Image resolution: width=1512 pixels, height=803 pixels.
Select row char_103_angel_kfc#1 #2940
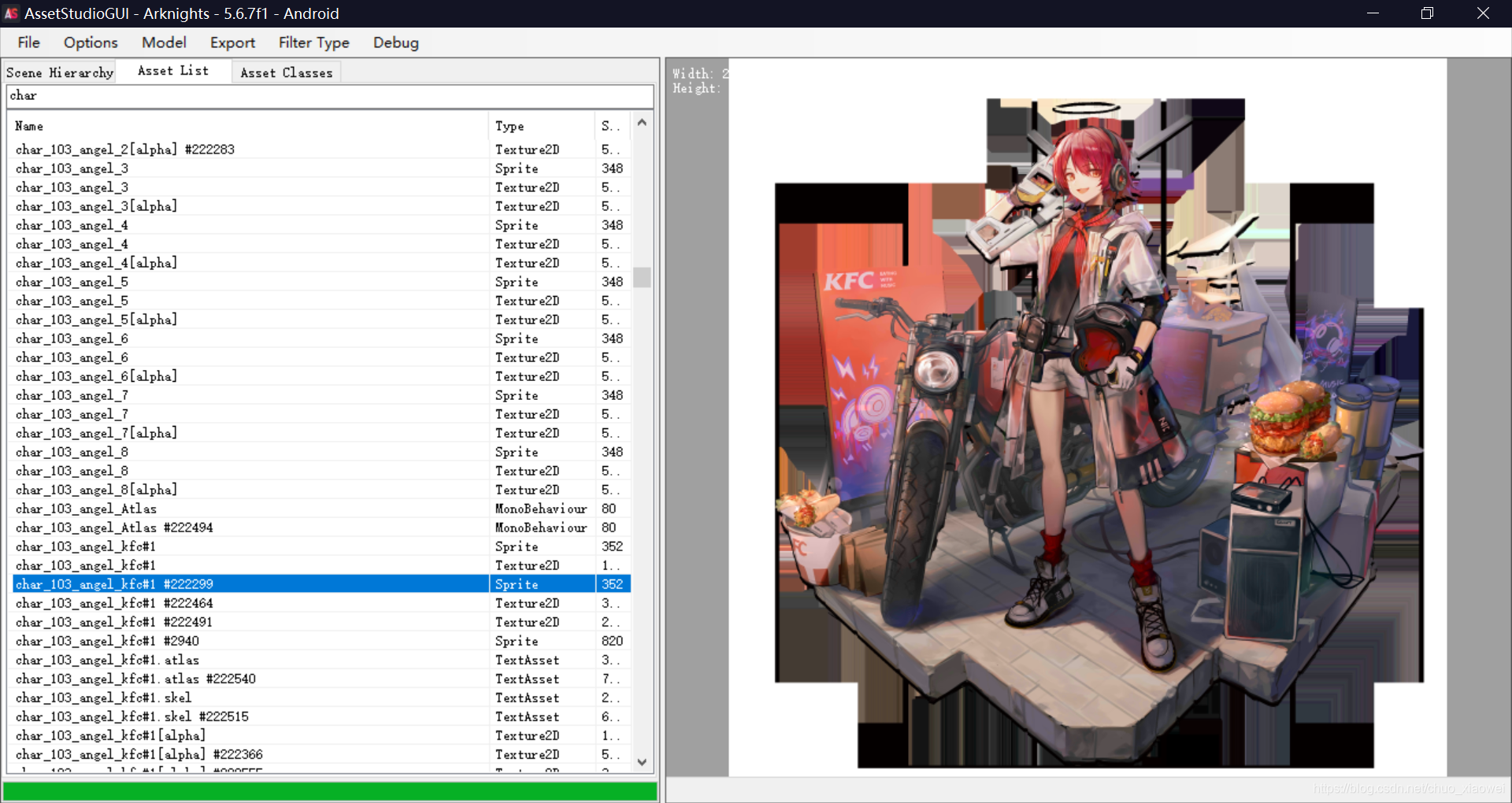pyautogui.click(x=322, y=641)
